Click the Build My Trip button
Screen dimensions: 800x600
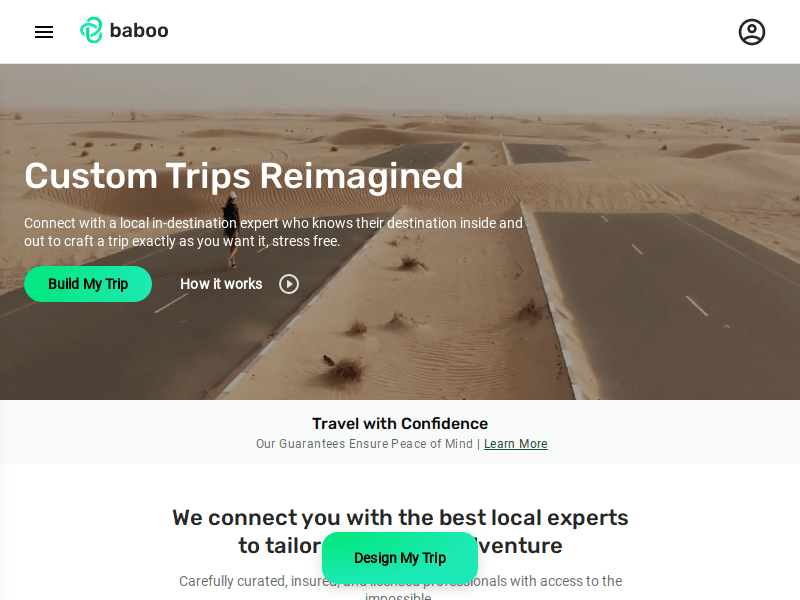88,284
